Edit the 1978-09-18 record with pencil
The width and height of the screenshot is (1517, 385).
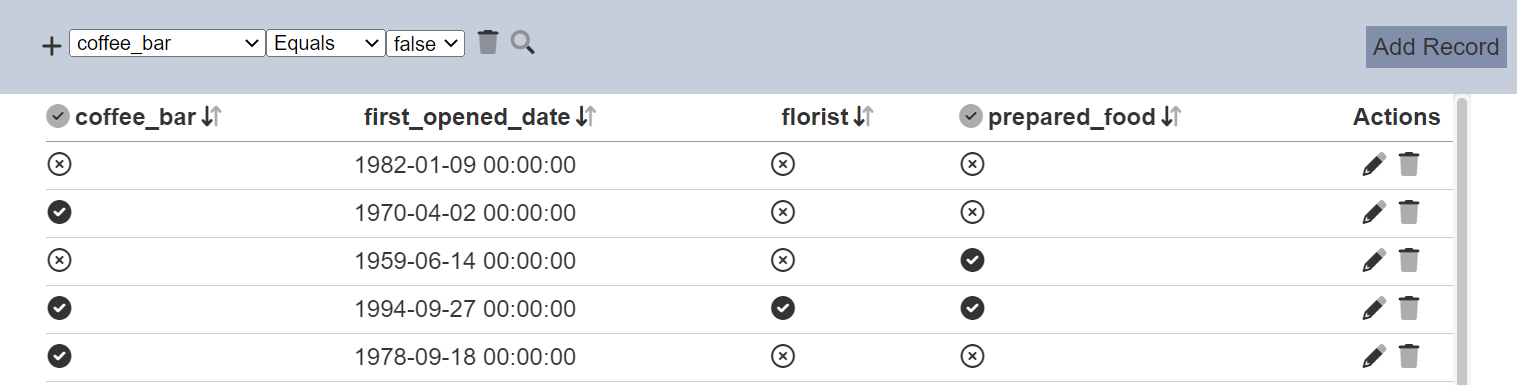pos(1374,356)
